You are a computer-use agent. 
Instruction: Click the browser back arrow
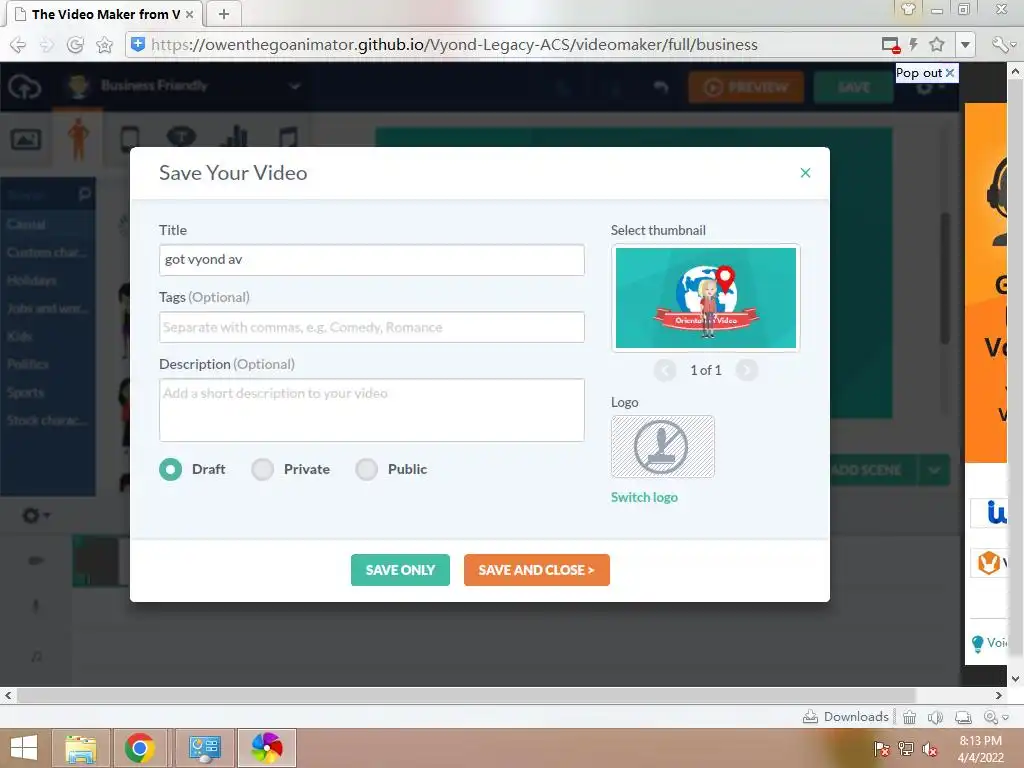[18, 44]
